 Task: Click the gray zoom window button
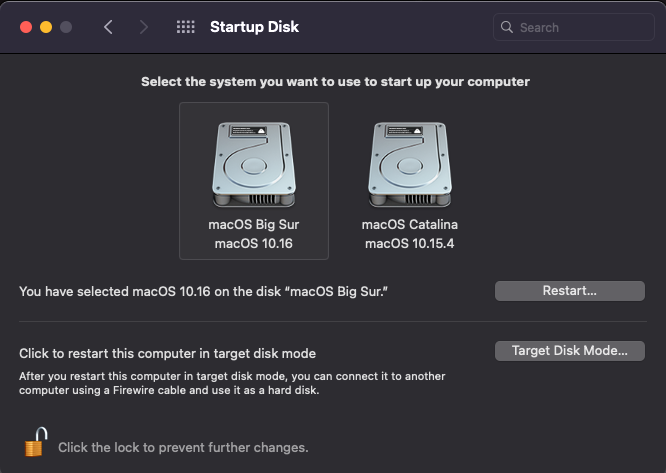pyautogui.click(x=66, y=27)
